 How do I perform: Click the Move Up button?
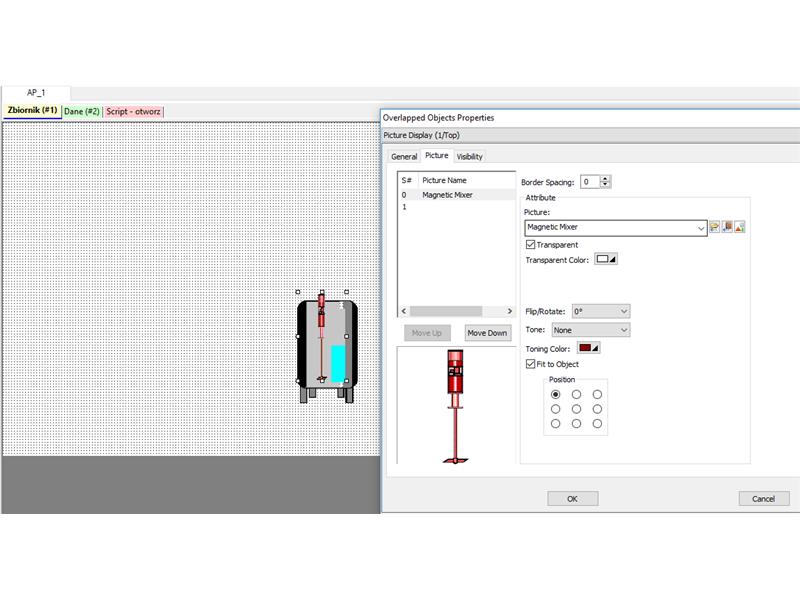coord(427,333)
